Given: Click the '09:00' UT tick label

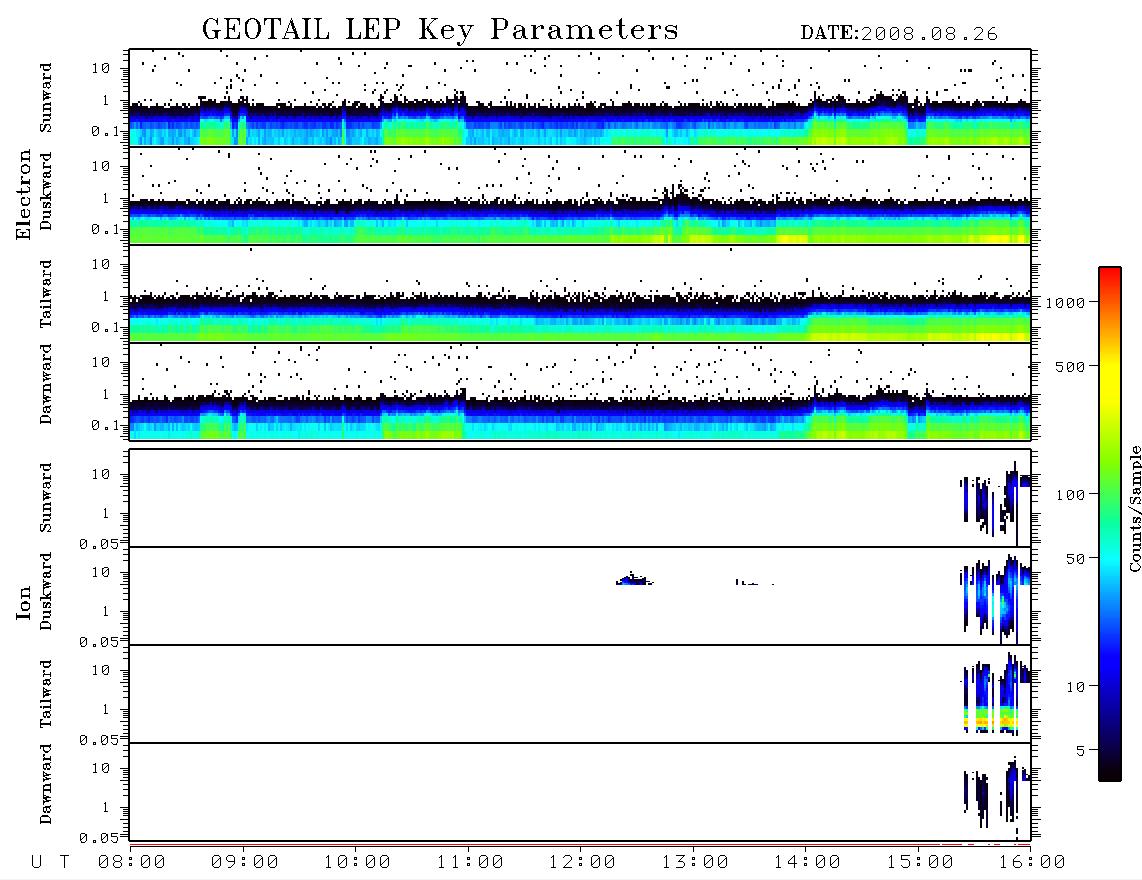Looking at the screenshot, I should click(x=245, y=862).
